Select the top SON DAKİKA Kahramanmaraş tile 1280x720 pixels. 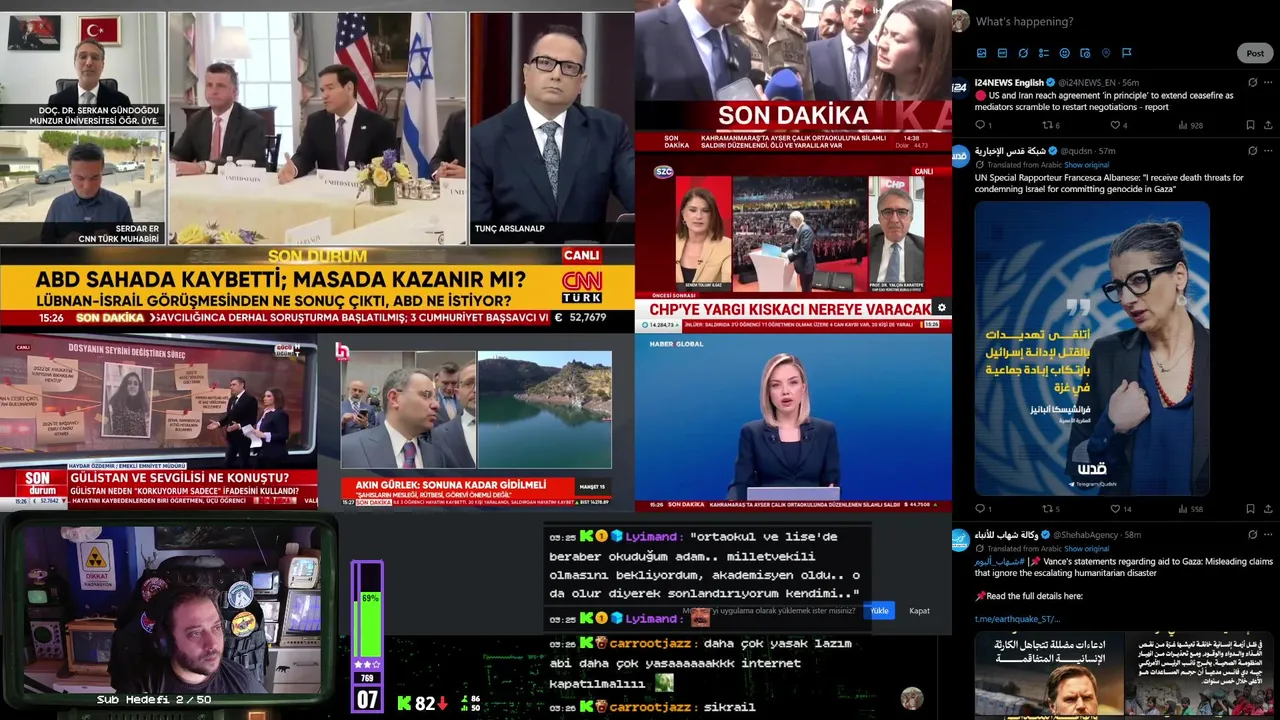(794, 78)
